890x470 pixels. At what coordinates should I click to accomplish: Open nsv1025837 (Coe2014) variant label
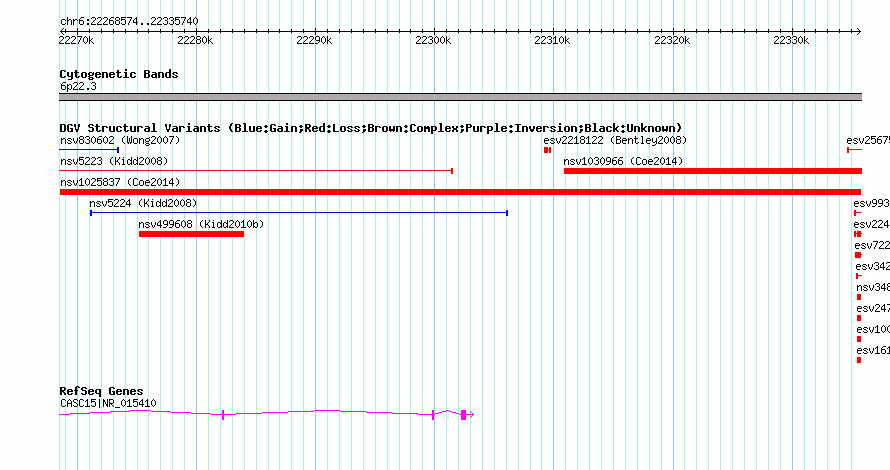click(120, 182)
